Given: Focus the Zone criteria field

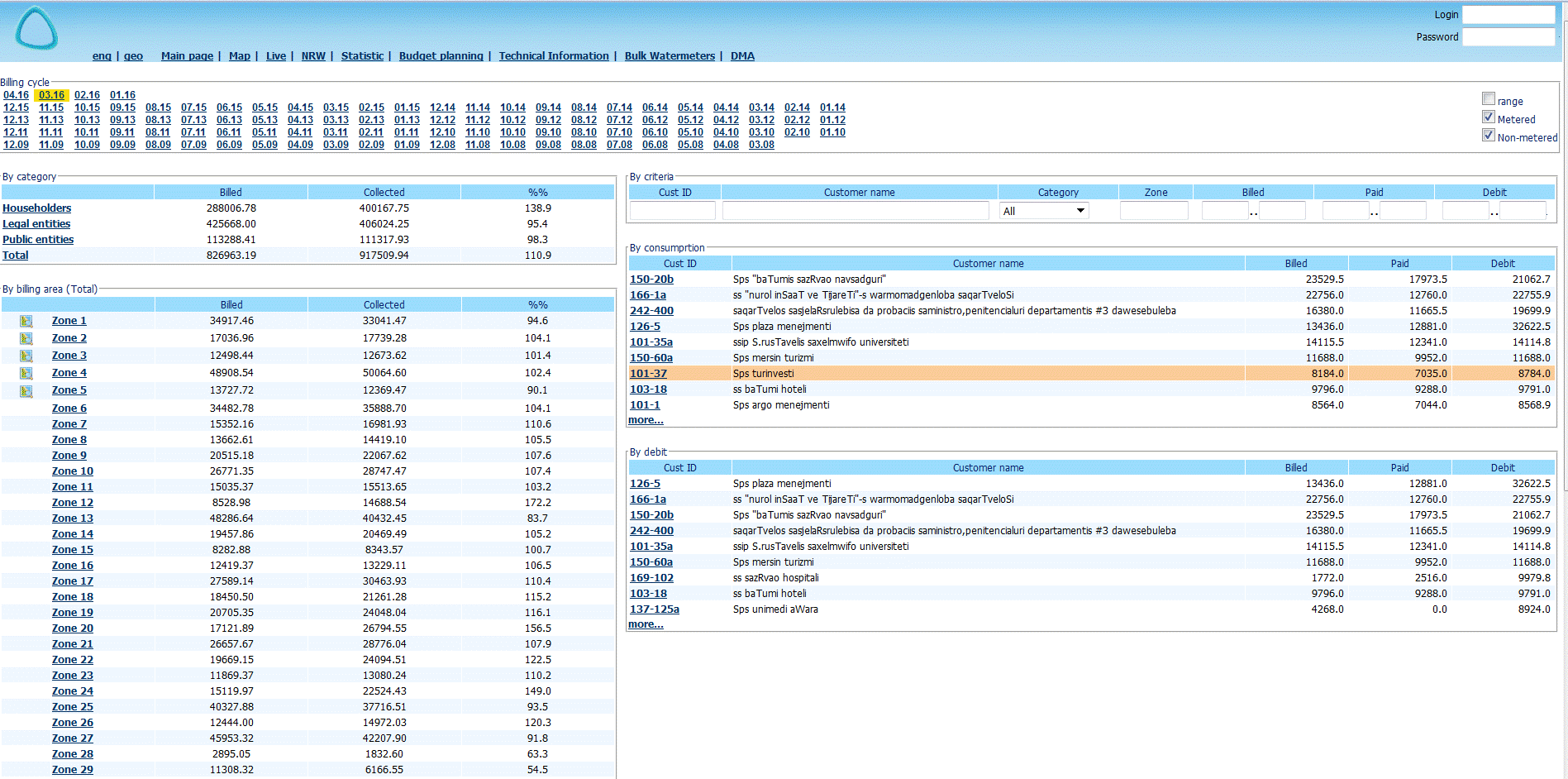Looking at the screenshot, I should 1154,211.
